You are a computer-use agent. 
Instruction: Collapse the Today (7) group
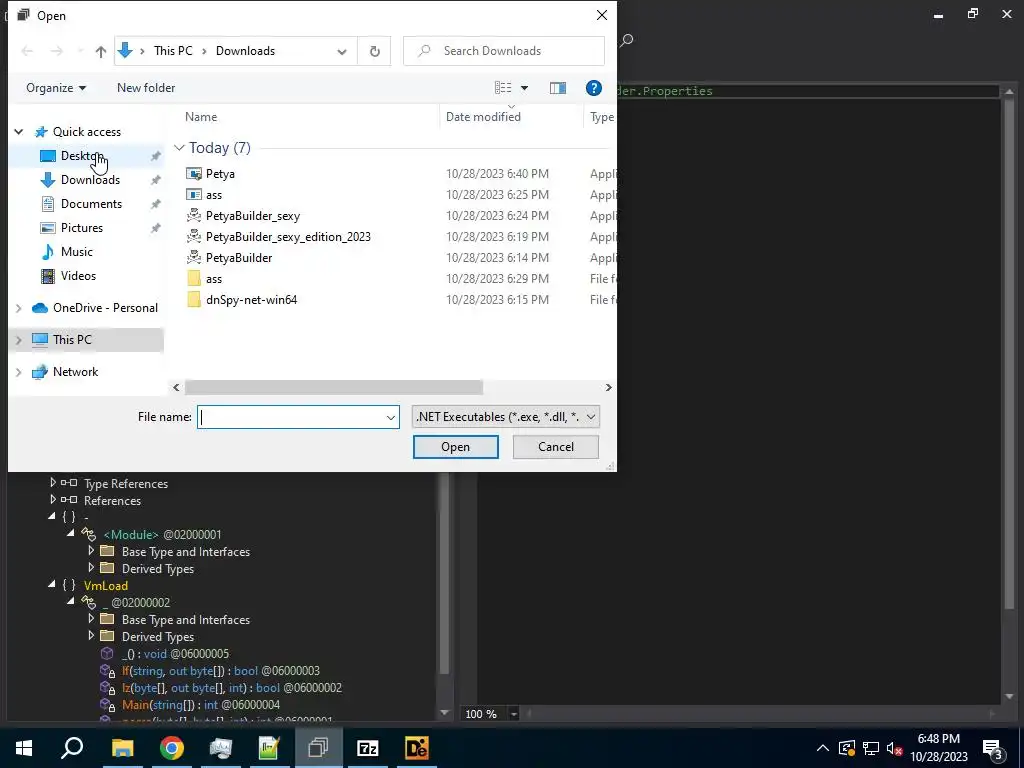tap(179, 148)
